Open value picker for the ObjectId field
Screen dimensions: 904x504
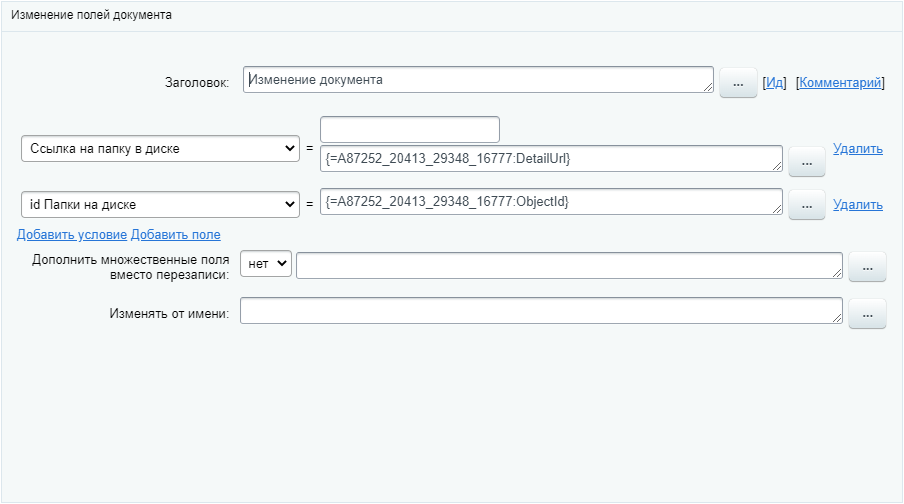coord(806,204)
